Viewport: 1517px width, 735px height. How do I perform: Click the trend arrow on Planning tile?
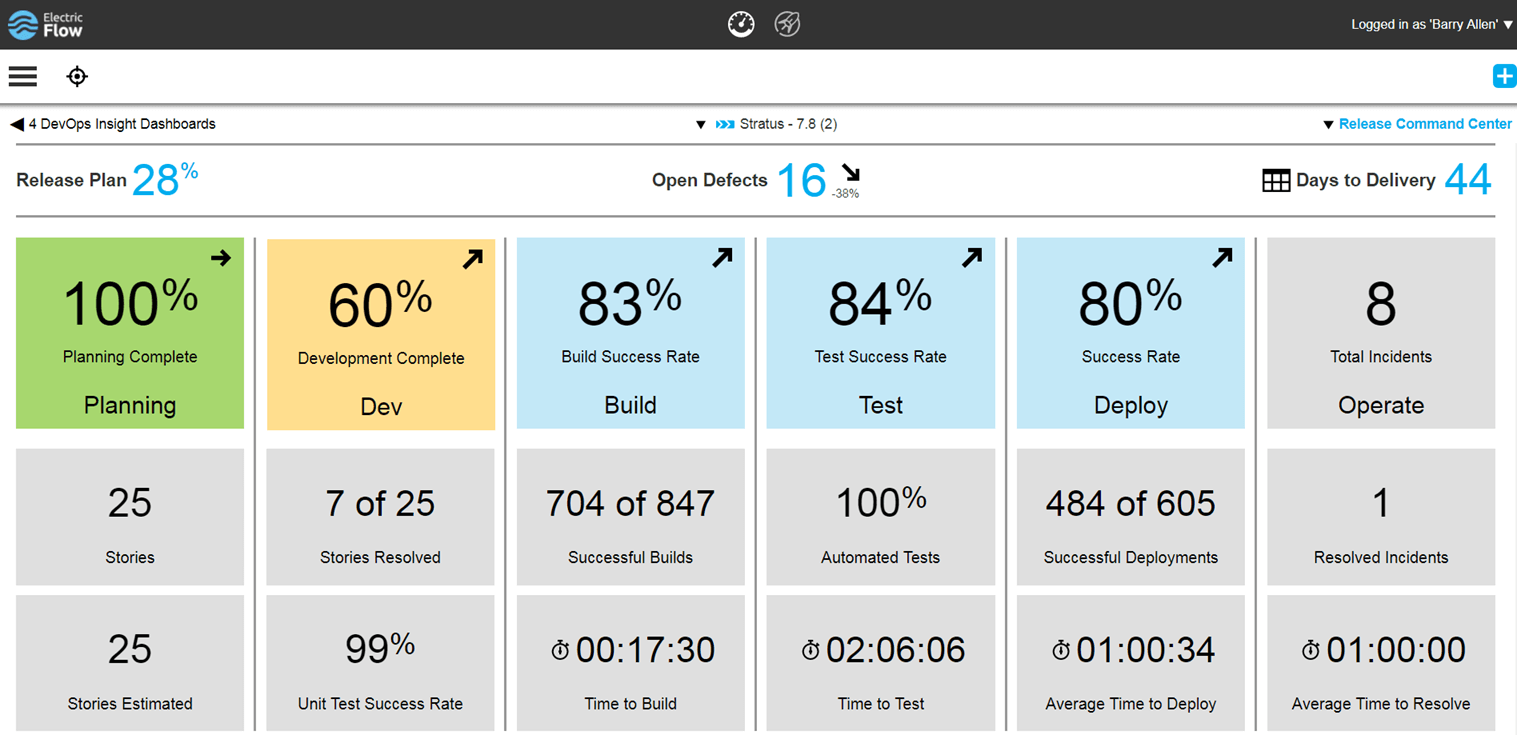221,258
